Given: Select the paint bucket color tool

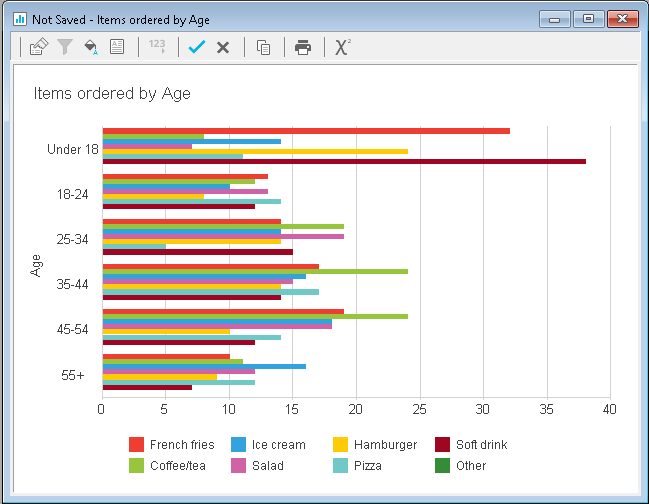Looking at the screenshot, I should point(91,47).
